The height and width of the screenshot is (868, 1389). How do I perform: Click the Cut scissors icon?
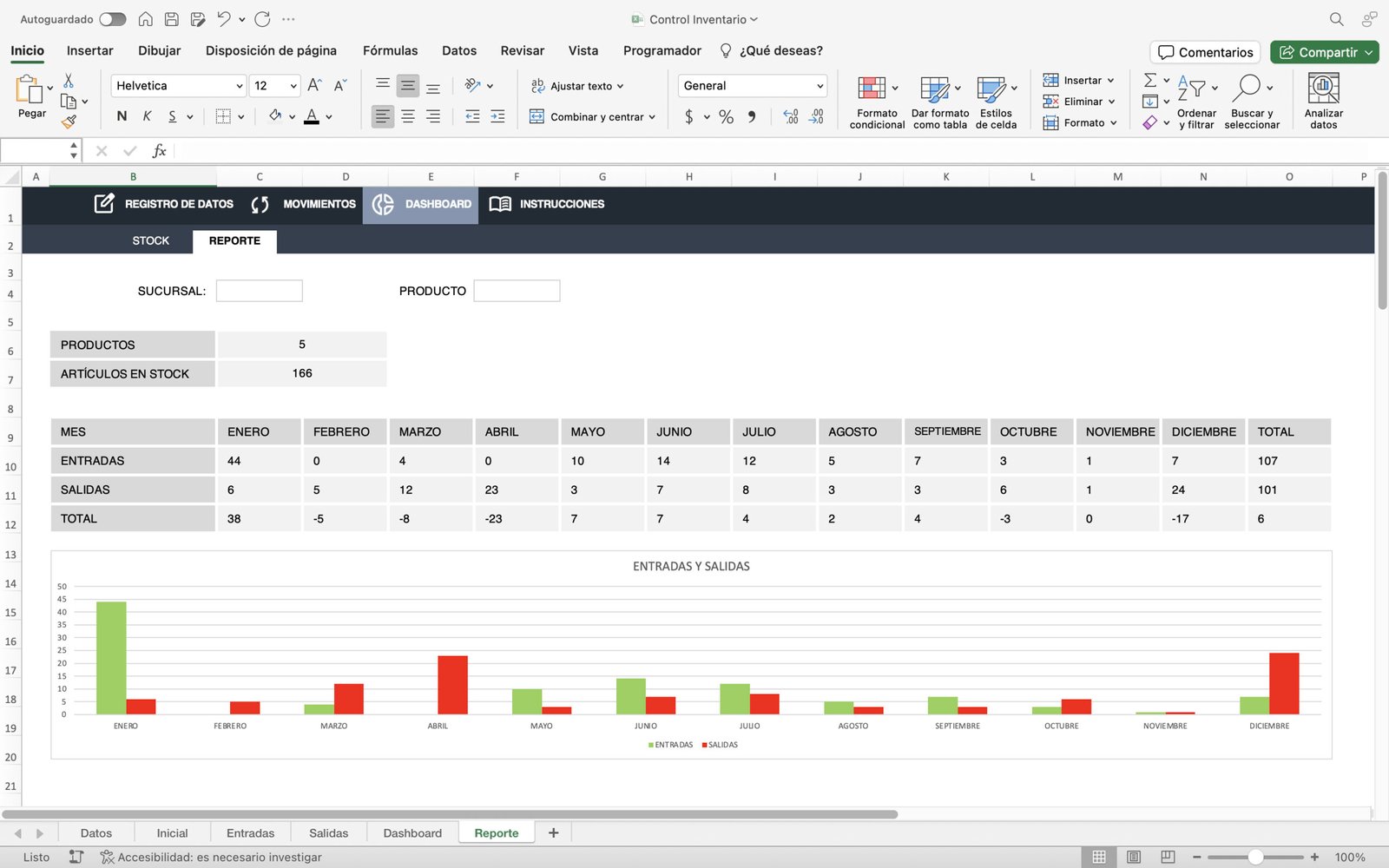pos(69,81)
